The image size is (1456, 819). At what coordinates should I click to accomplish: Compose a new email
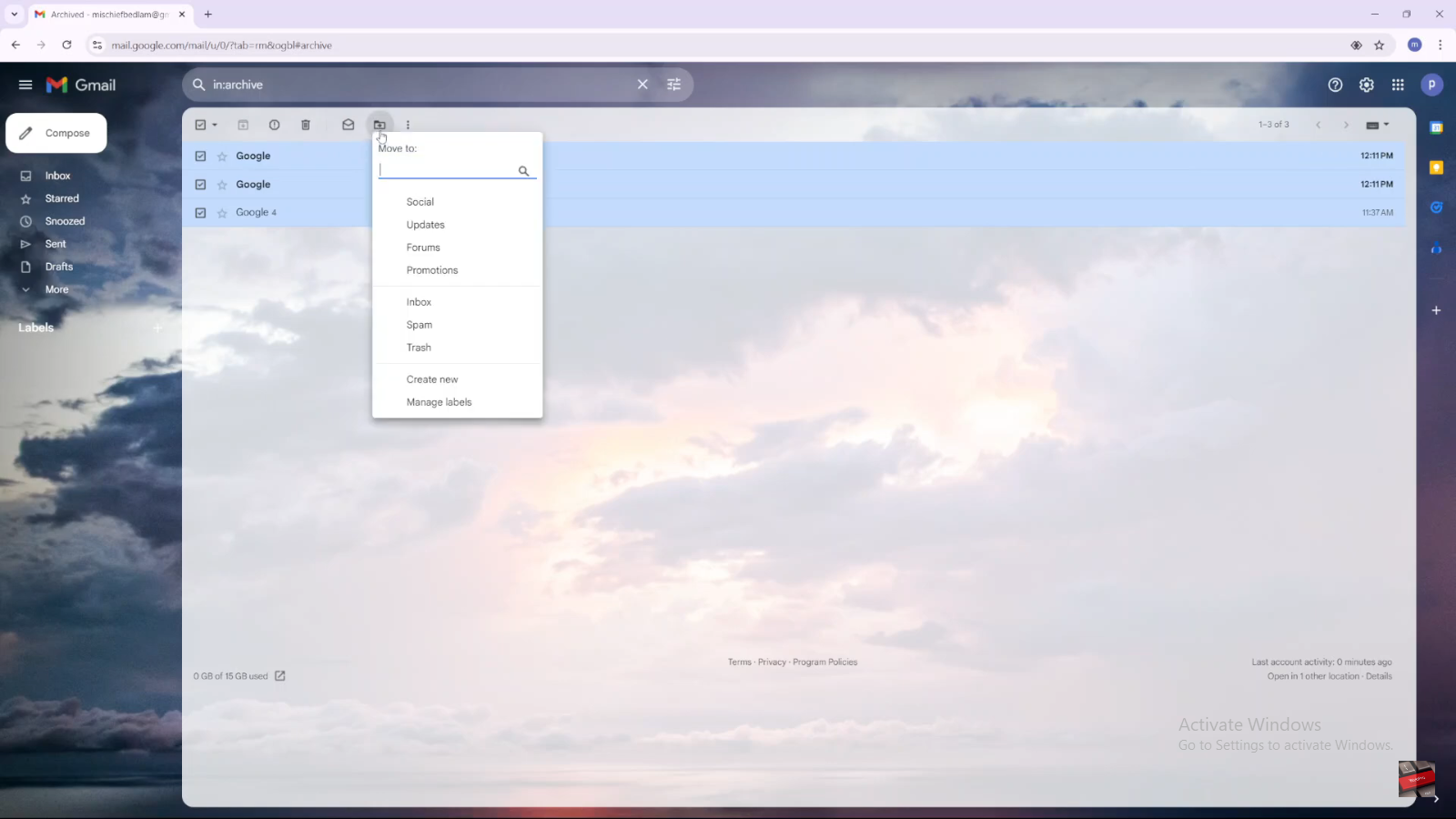[x=56, y=133]
